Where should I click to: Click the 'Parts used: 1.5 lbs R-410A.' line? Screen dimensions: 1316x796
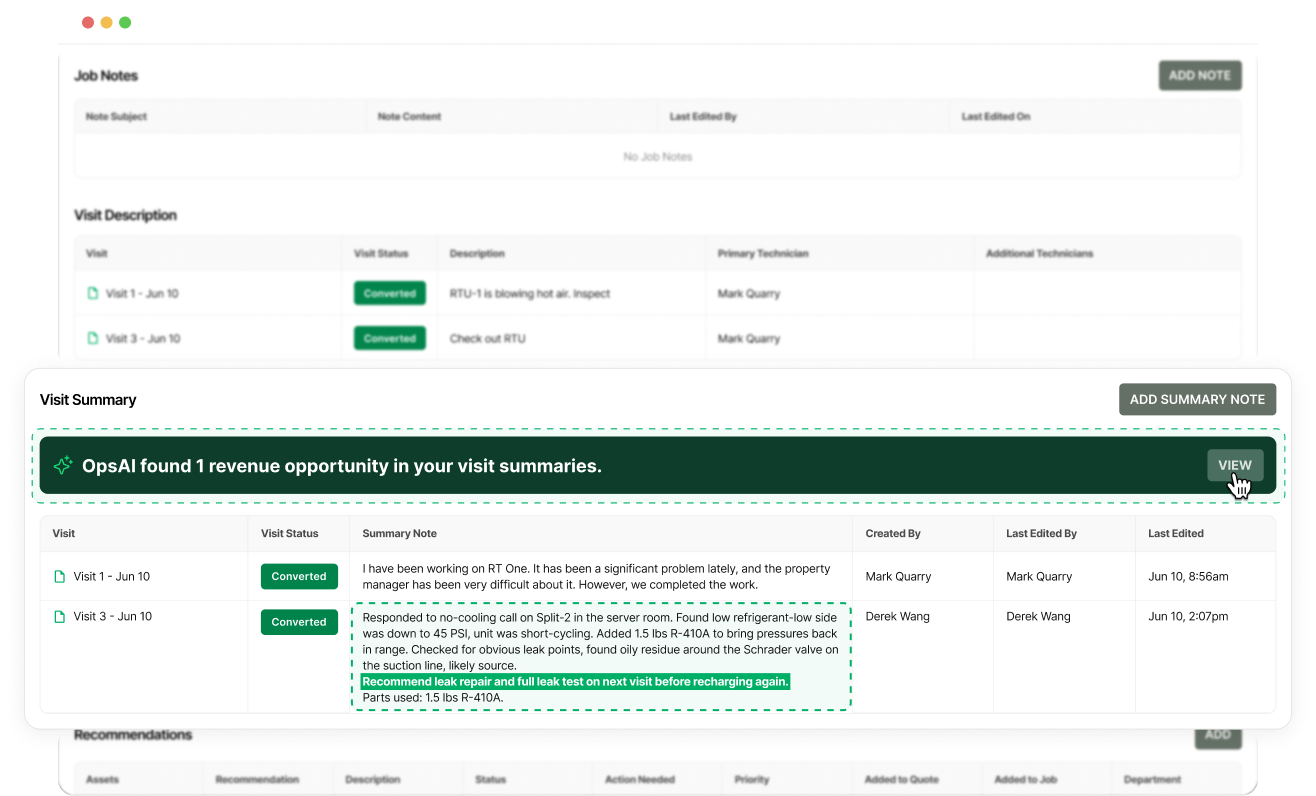pyautogui.click(x=433, y=698)
